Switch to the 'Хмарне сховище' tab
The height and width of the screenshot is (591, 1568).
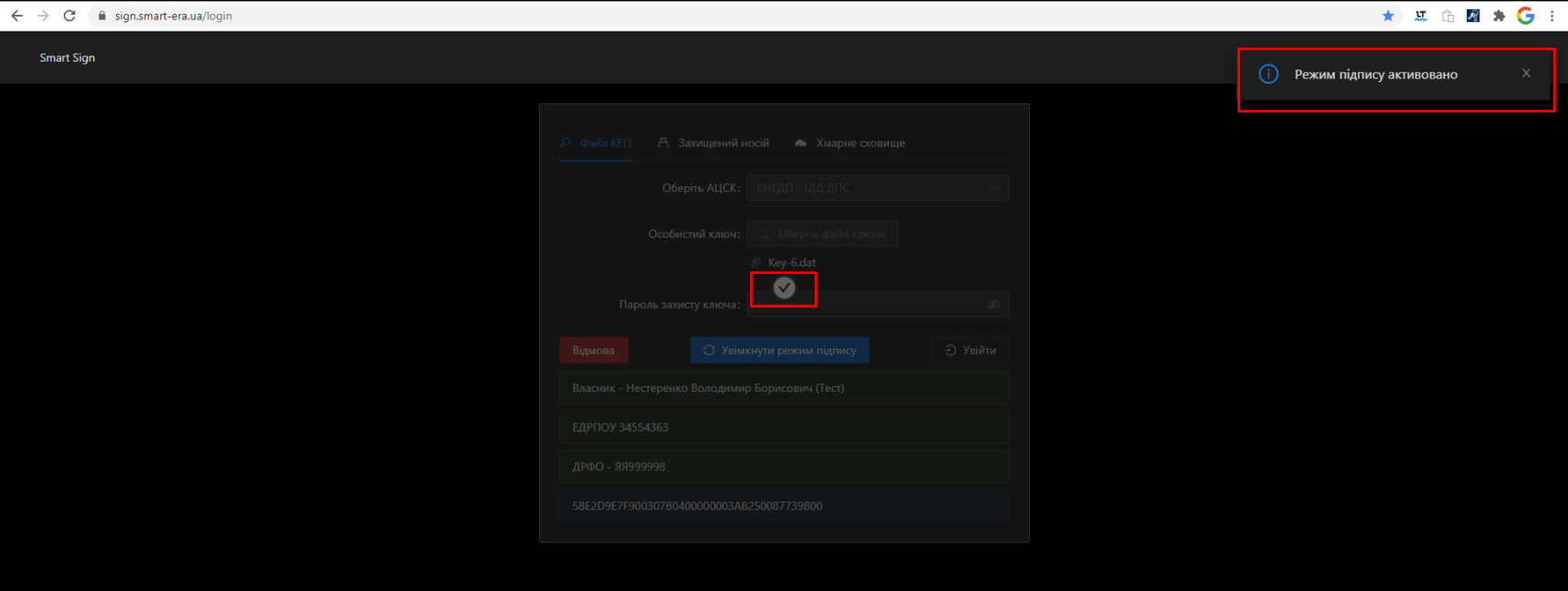coord(850,143)
